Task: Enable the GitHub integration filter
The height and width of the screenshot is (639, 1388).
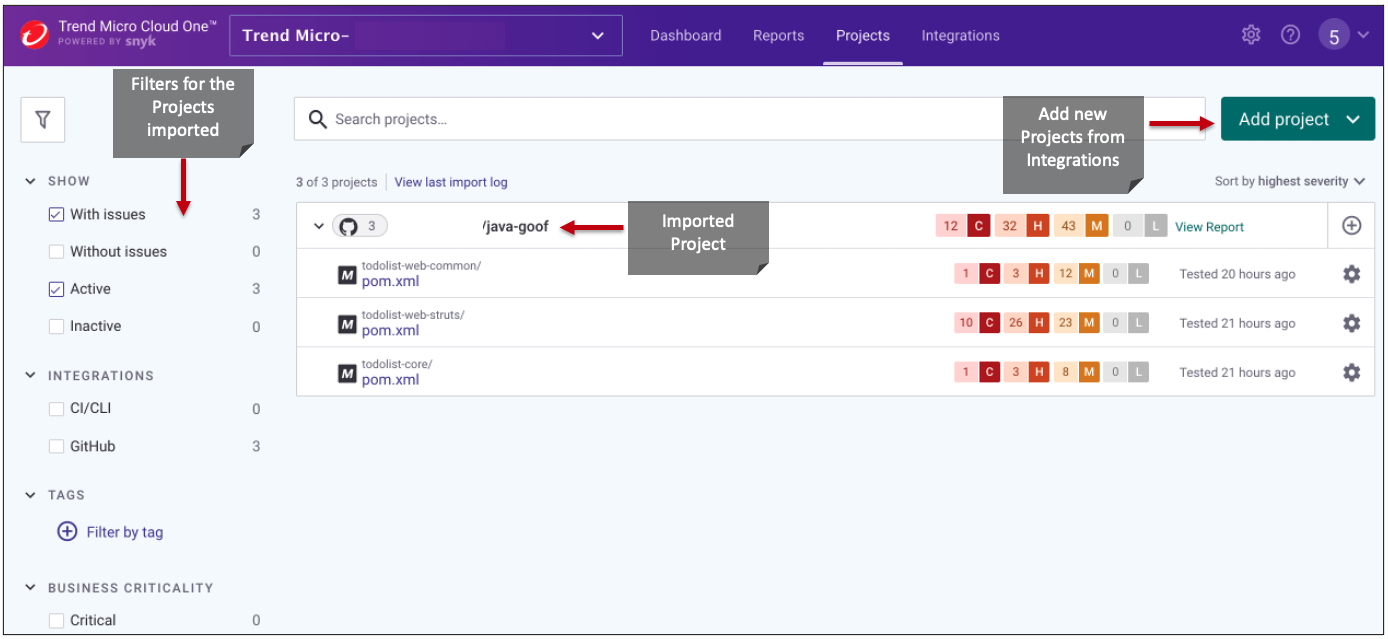Action: coord(57,447)
